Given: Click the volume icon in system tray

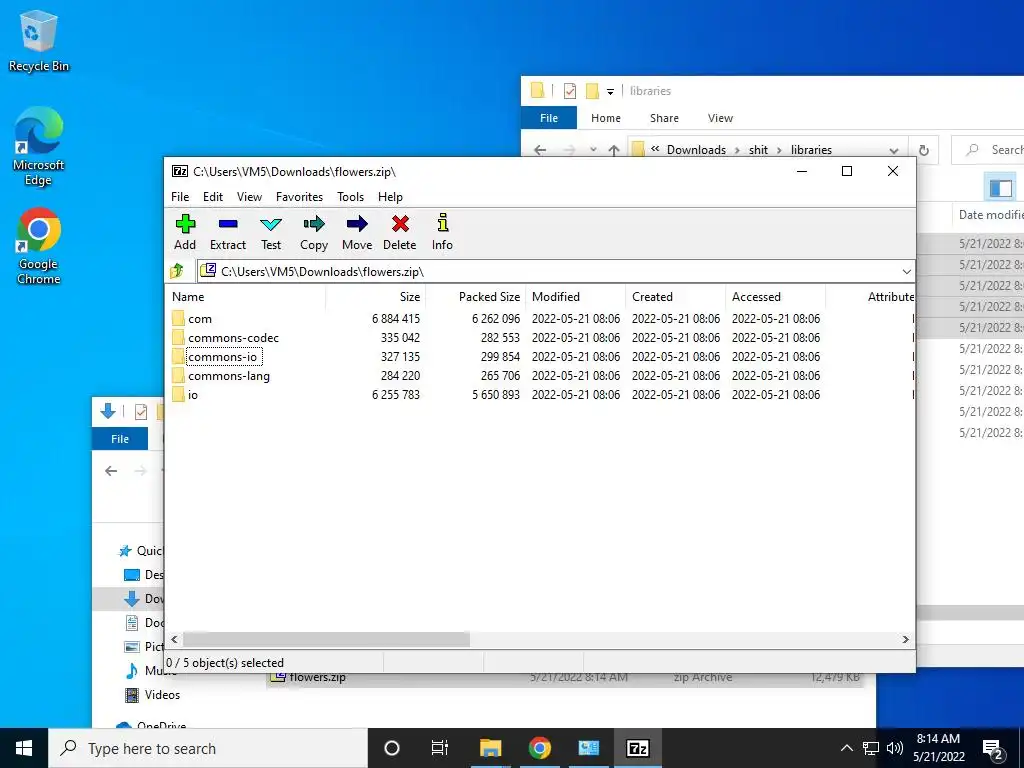Looking at the screenshot, I should tap(895, 748).
